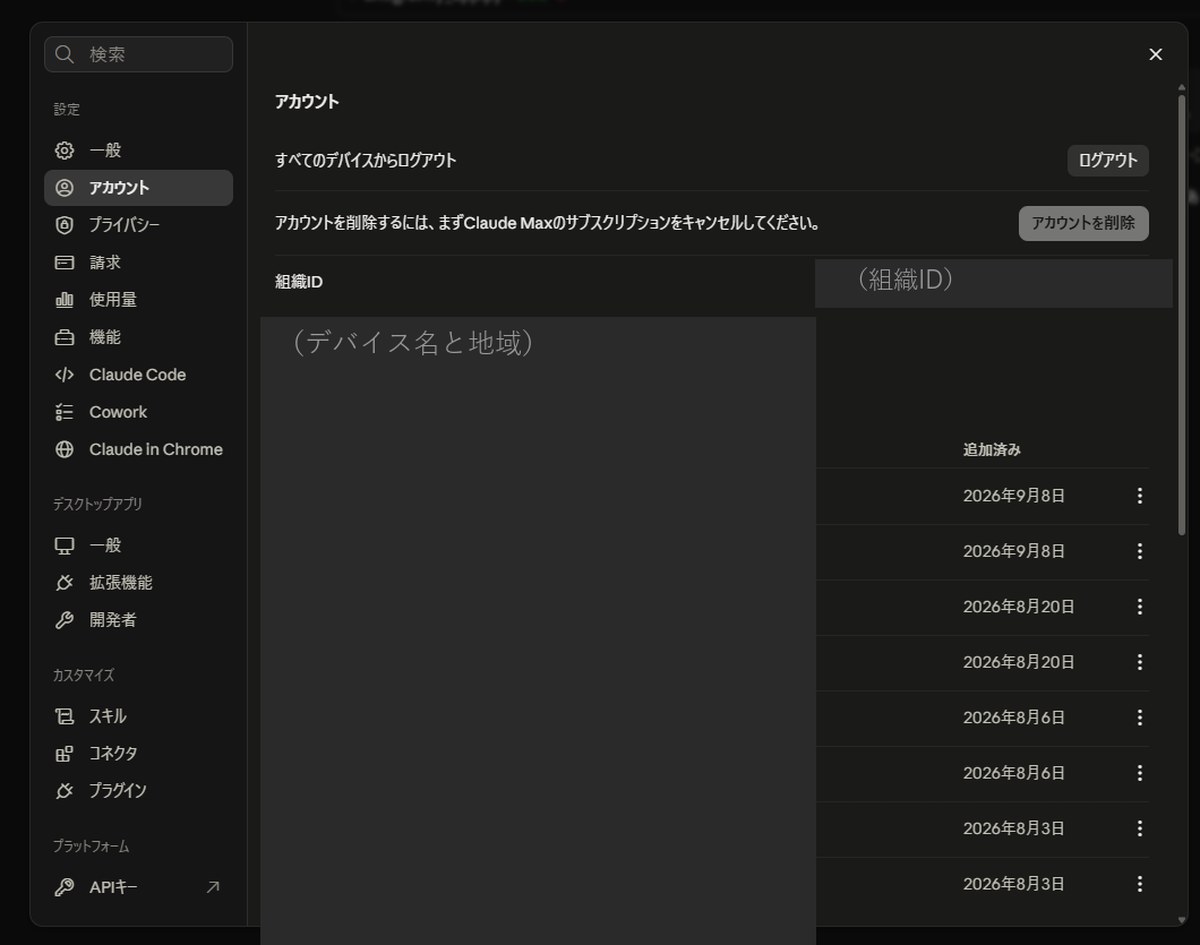Close the settings dialog with X
Screen dimensions: 1200x945
pos(1156,54)
